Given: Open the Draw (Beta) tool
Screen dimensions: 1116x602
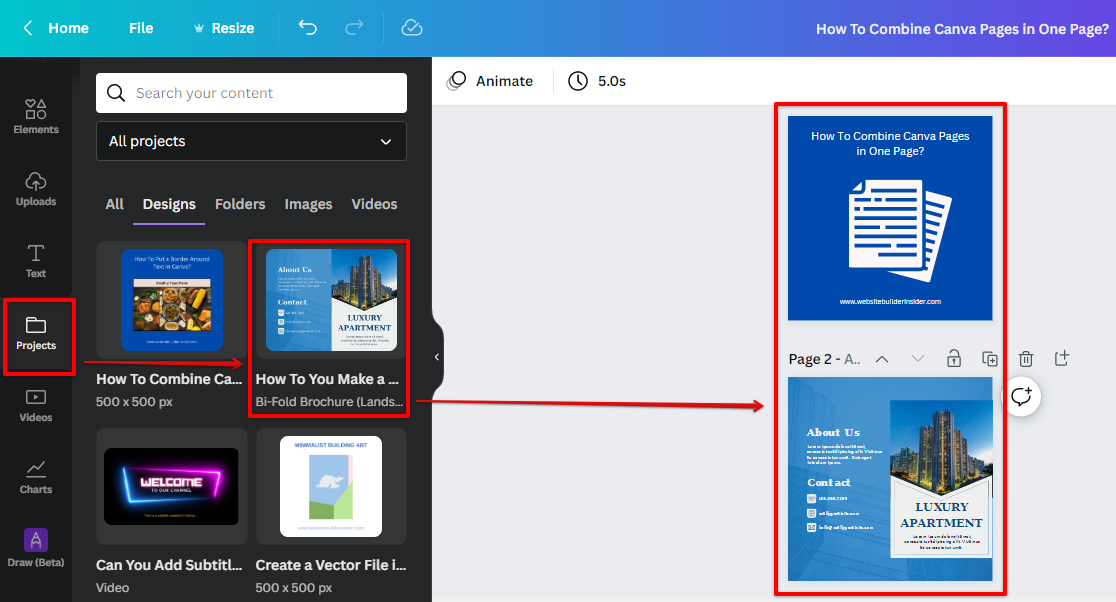Looking at the screenshot, I should click(x=36, y=548).
